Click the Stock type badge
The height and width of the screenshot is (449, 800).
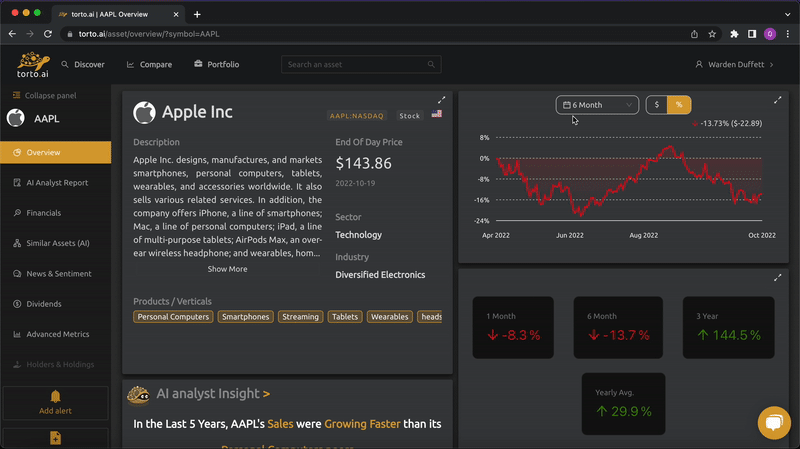pos(410,116)
